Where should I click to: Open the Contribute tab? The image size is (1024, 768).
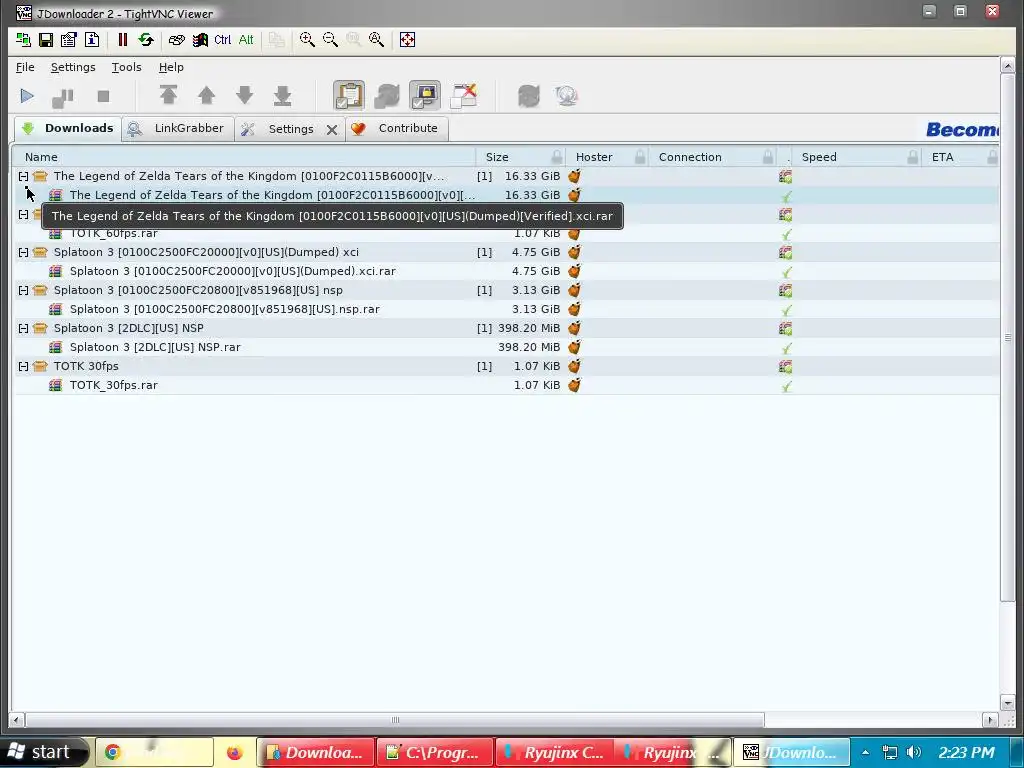tap(396, 128)
